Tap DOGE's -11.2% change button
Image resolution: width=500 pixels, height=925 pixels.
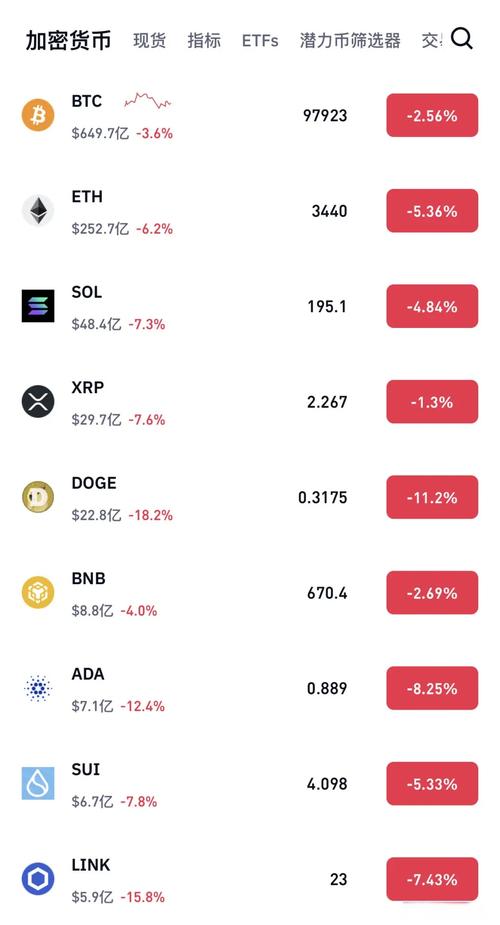tap(432, 497)
